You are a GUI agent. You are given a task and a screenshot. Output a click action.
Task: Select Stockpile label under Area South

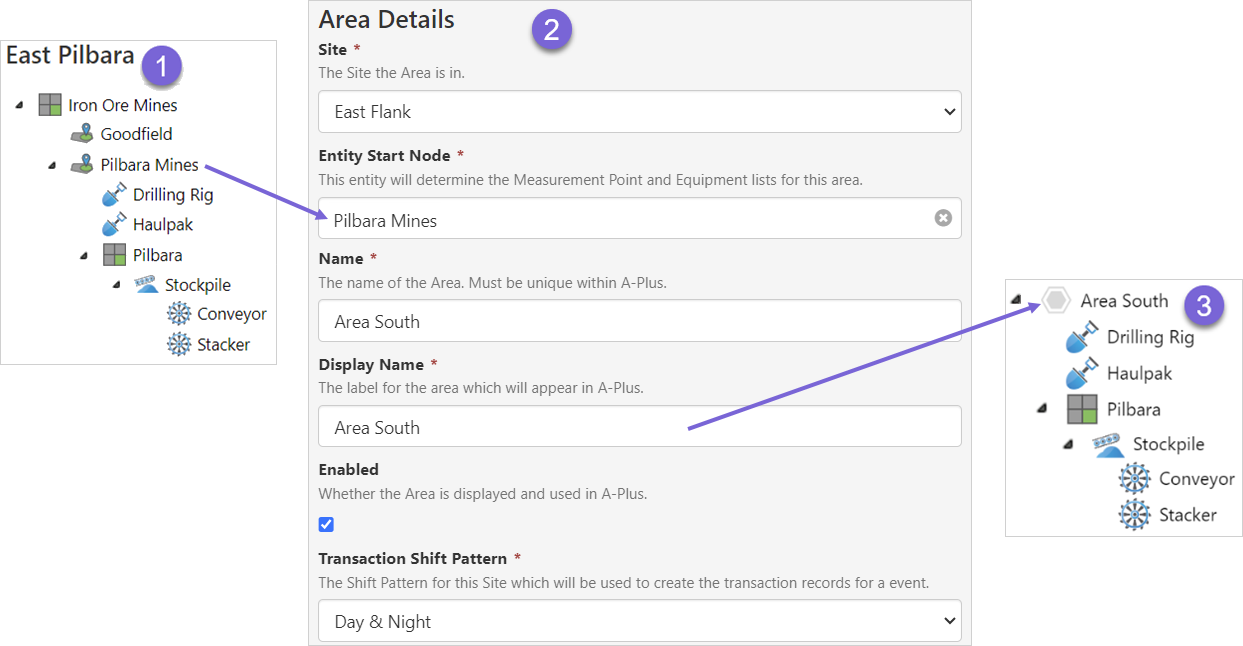point(1168,444)
